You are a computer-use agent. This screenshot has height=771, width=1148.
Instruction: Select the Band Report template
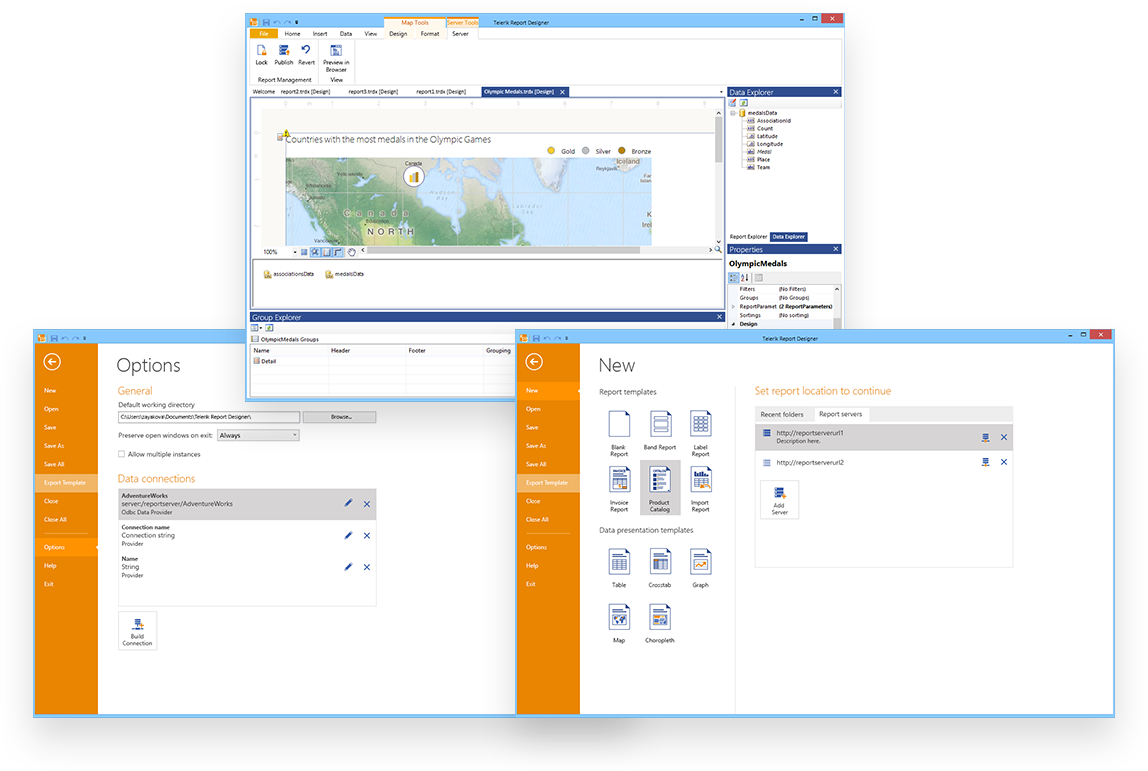pos(660,431)
